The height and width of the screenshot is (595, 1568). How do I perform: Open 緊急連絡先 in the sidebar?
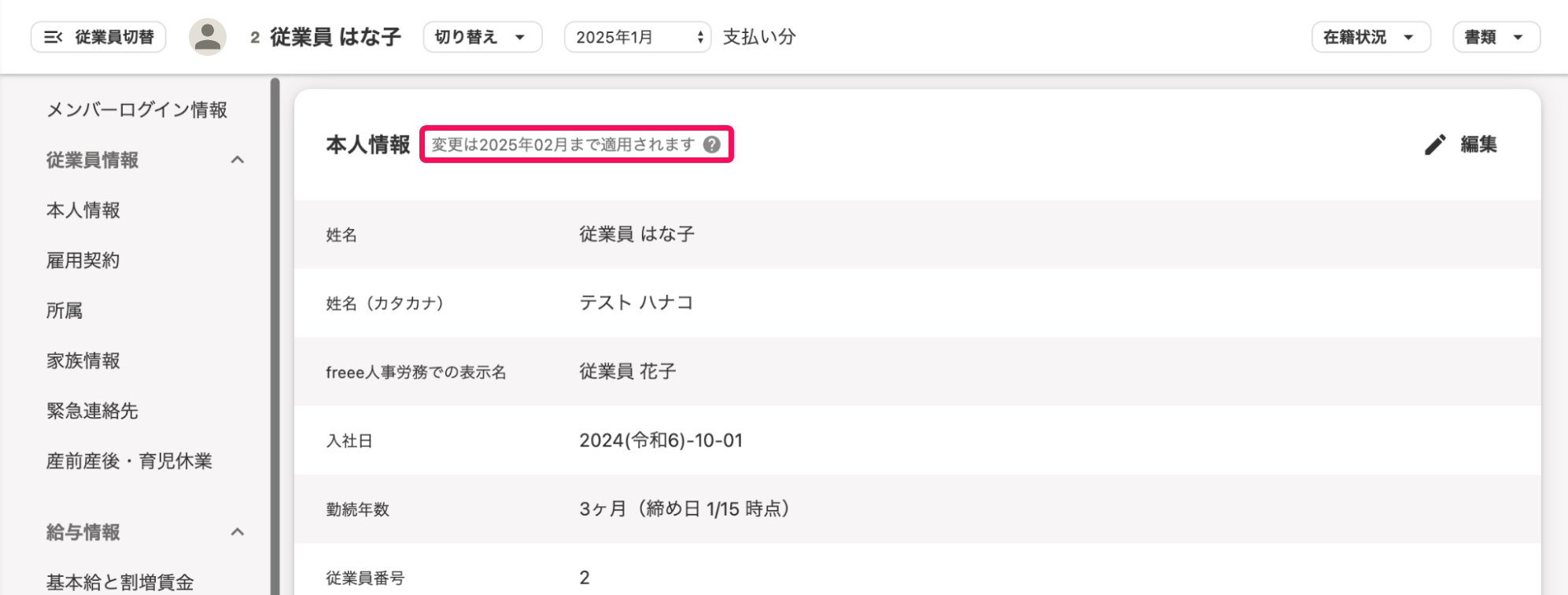click(x=92, y=411)
